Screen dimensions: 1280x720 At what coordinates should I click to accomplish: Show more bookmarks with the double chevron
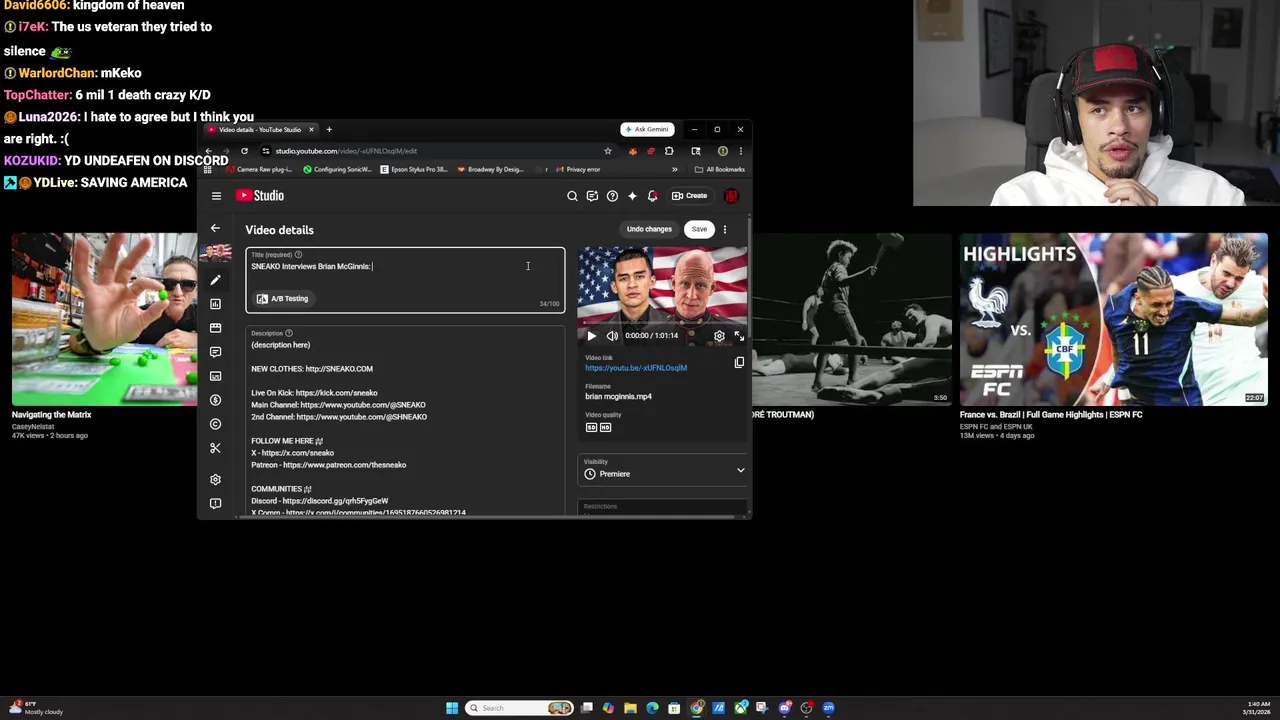[x=674, y=169]
